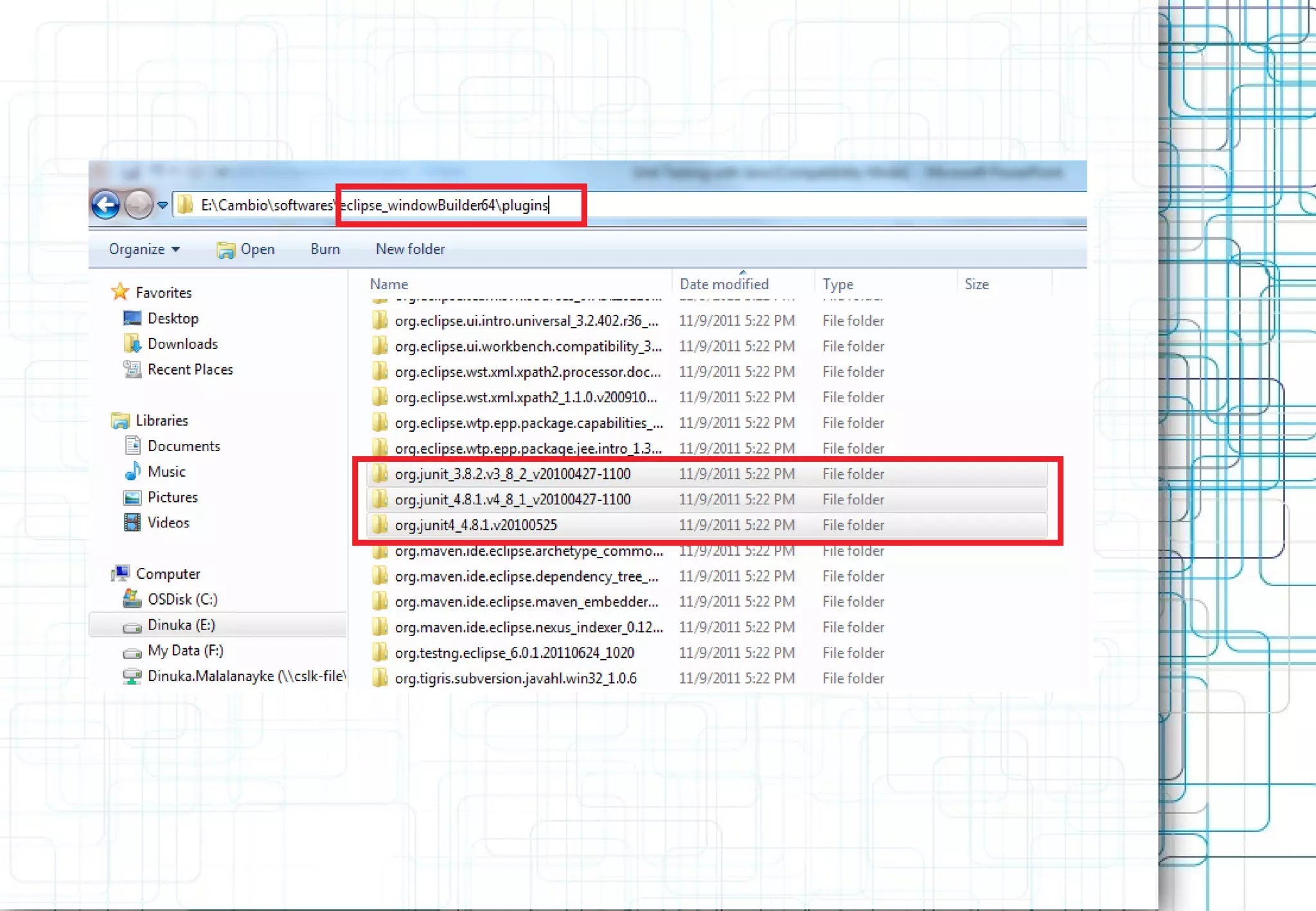This screenshot has height=911, width=1316.
Task: Click the Favorites star icon
Action: click(x=120, y=292)
